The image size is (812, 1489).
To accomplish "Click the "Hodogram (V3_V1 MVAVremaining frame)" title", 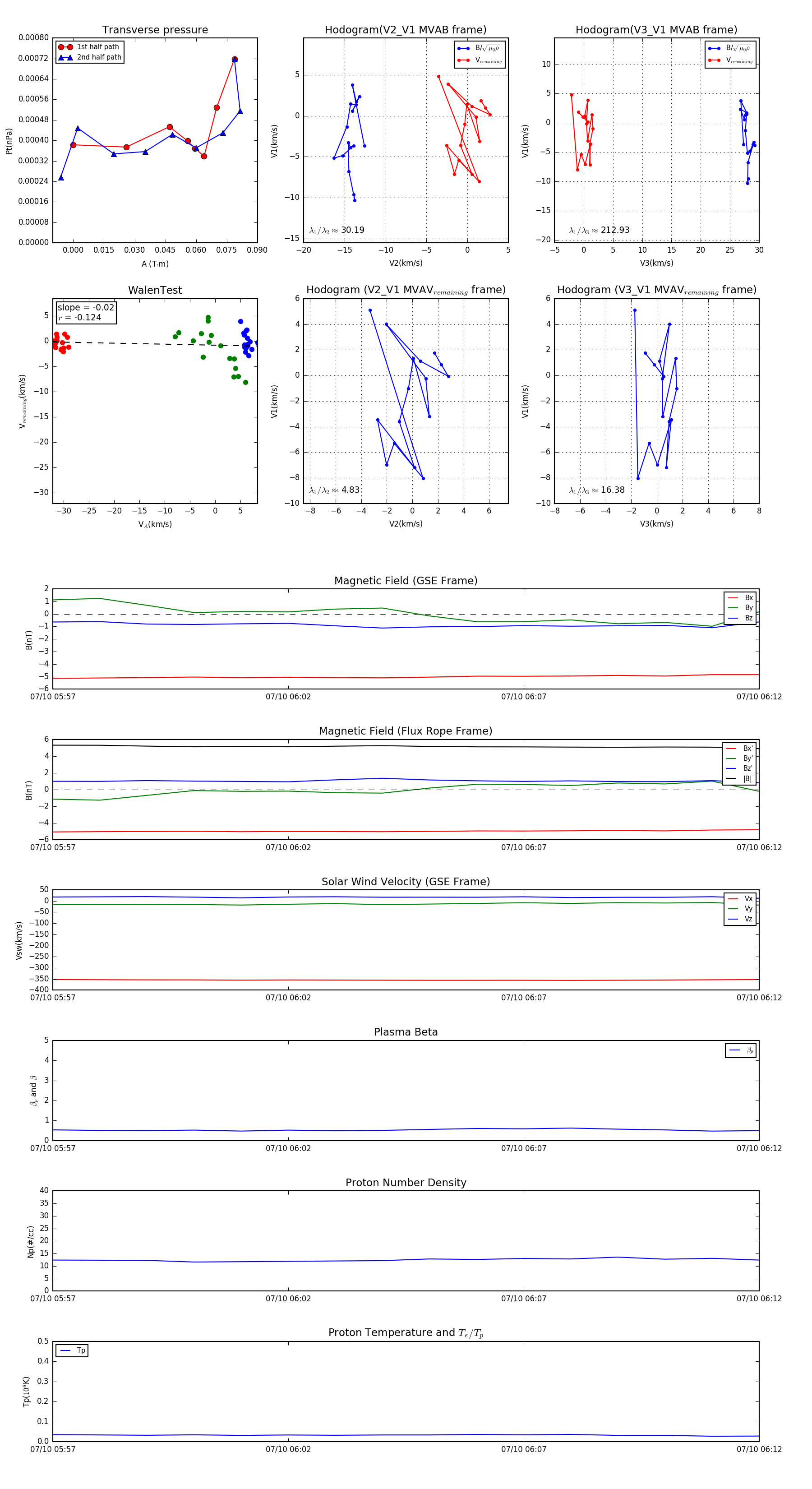I will pyautogui.click(x=656, y=290).
